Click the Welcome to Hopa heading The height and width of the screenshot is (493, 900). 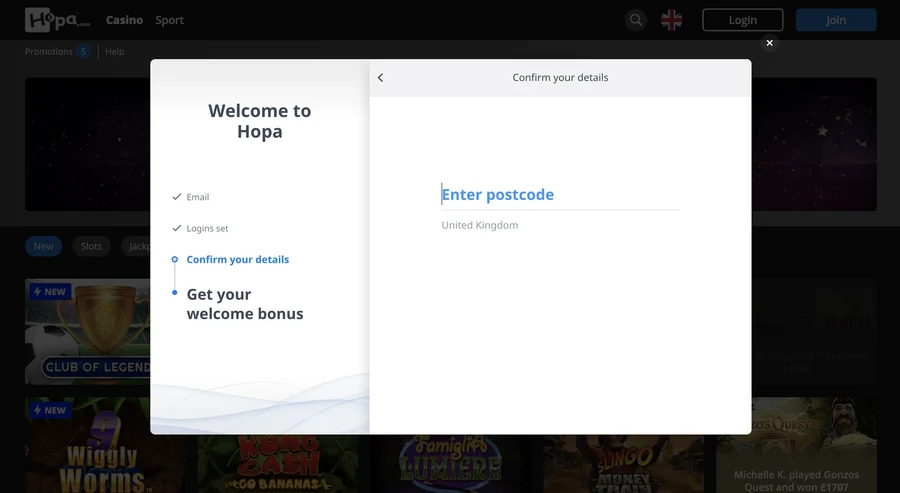point(259,121)
